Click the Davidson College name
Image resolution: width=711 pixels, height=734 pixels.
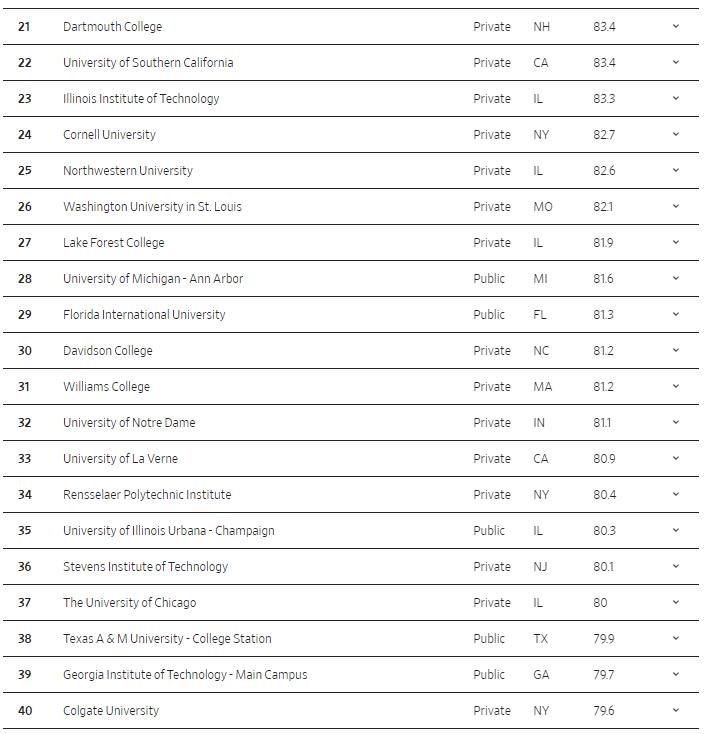(108, 351)
